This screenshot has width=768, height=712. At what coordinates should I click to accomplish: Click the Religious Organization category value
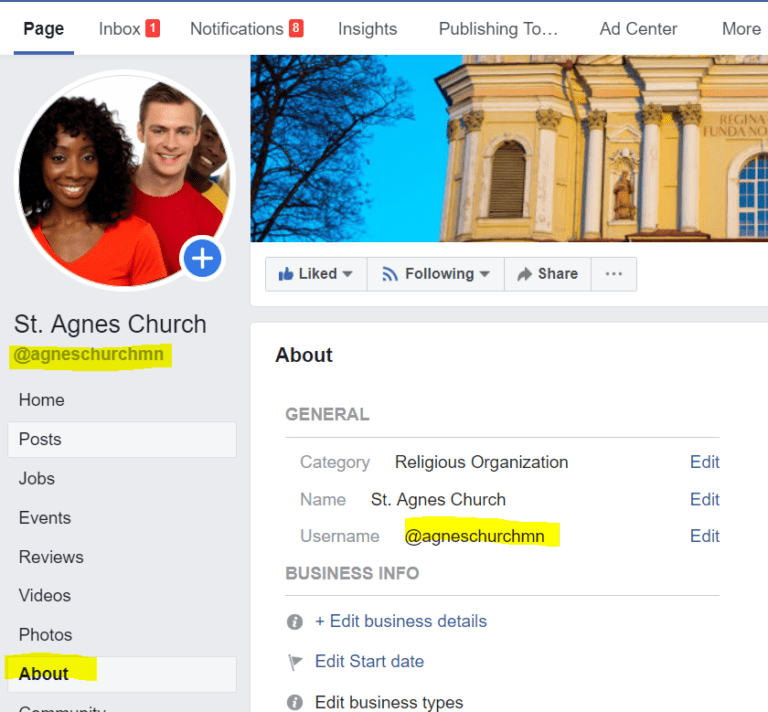(x=481, y=462)
